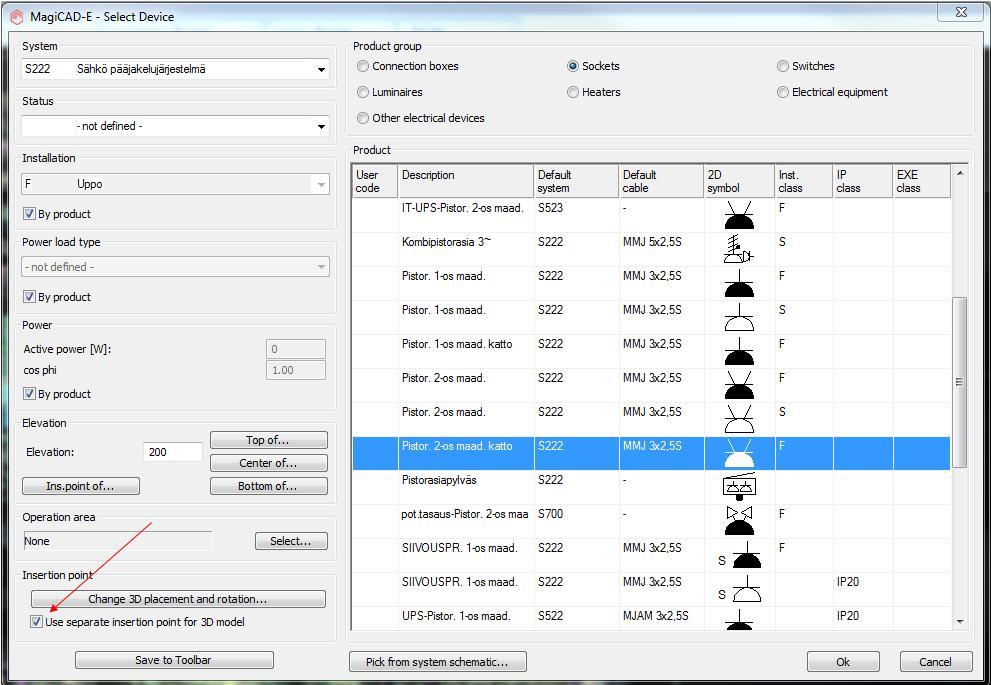
Task: Toggle By product checkbox under Installation
Action: (x=29, y=214)
